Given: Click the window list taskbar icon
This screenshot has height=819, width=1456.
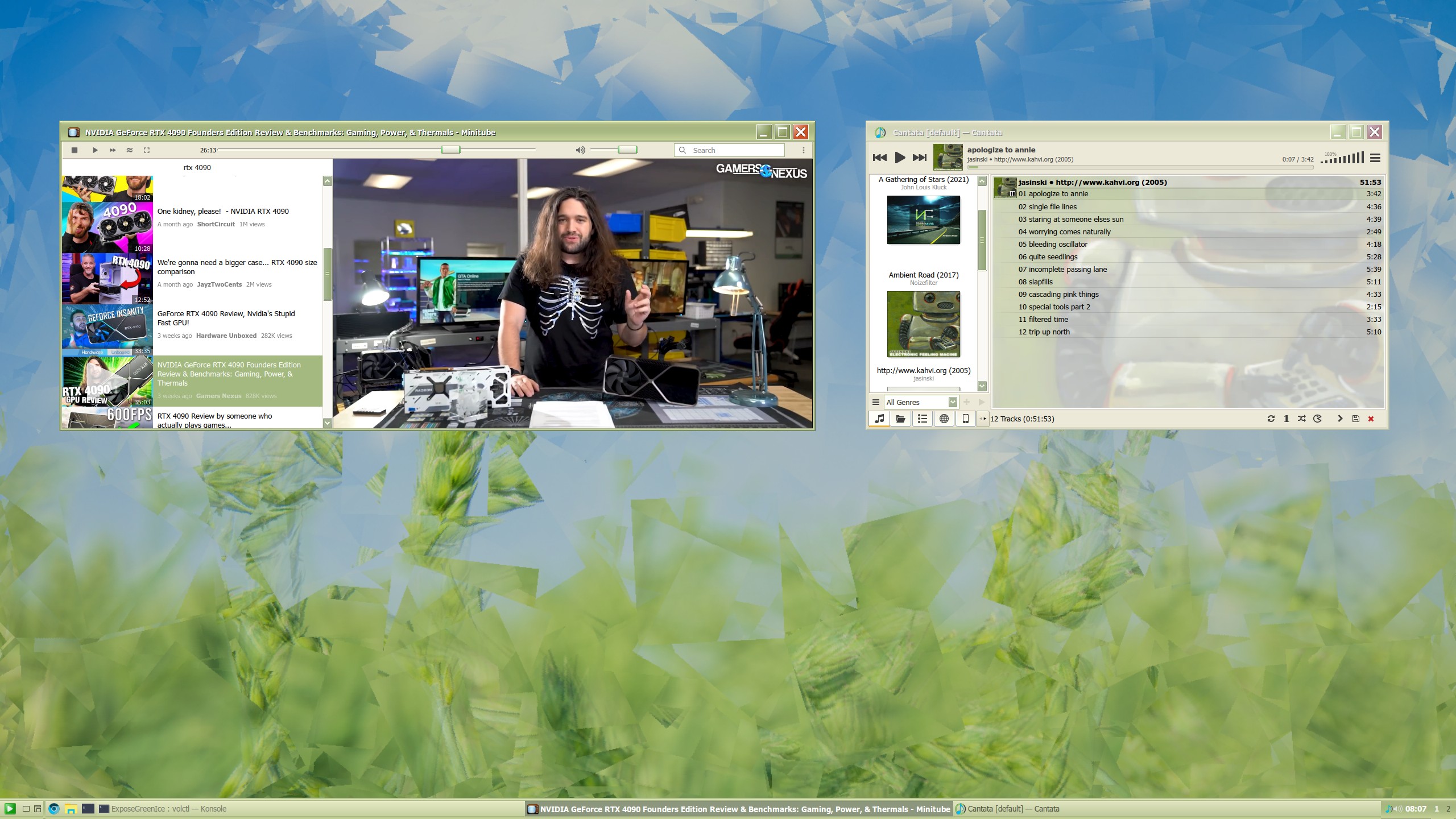Looking at the screenshot, I should click(x=38, y=809).
